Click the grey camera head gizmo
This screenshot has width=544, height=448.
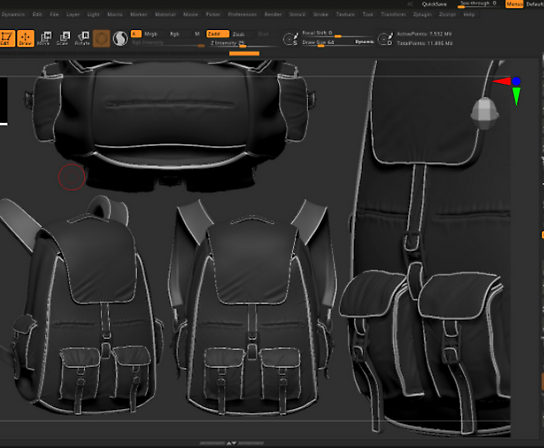(484, 114)
